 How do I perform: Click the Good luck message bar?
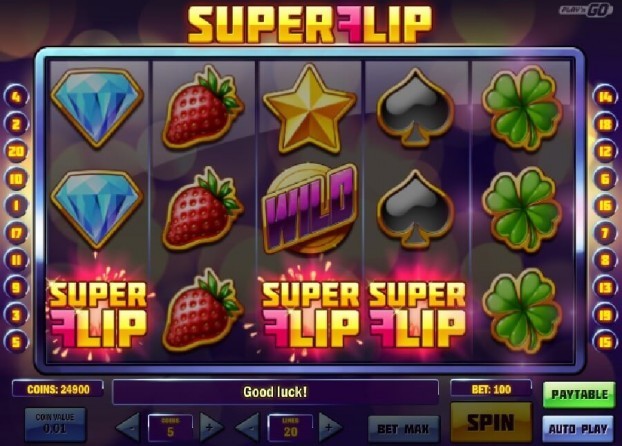[x=276, y=392]
